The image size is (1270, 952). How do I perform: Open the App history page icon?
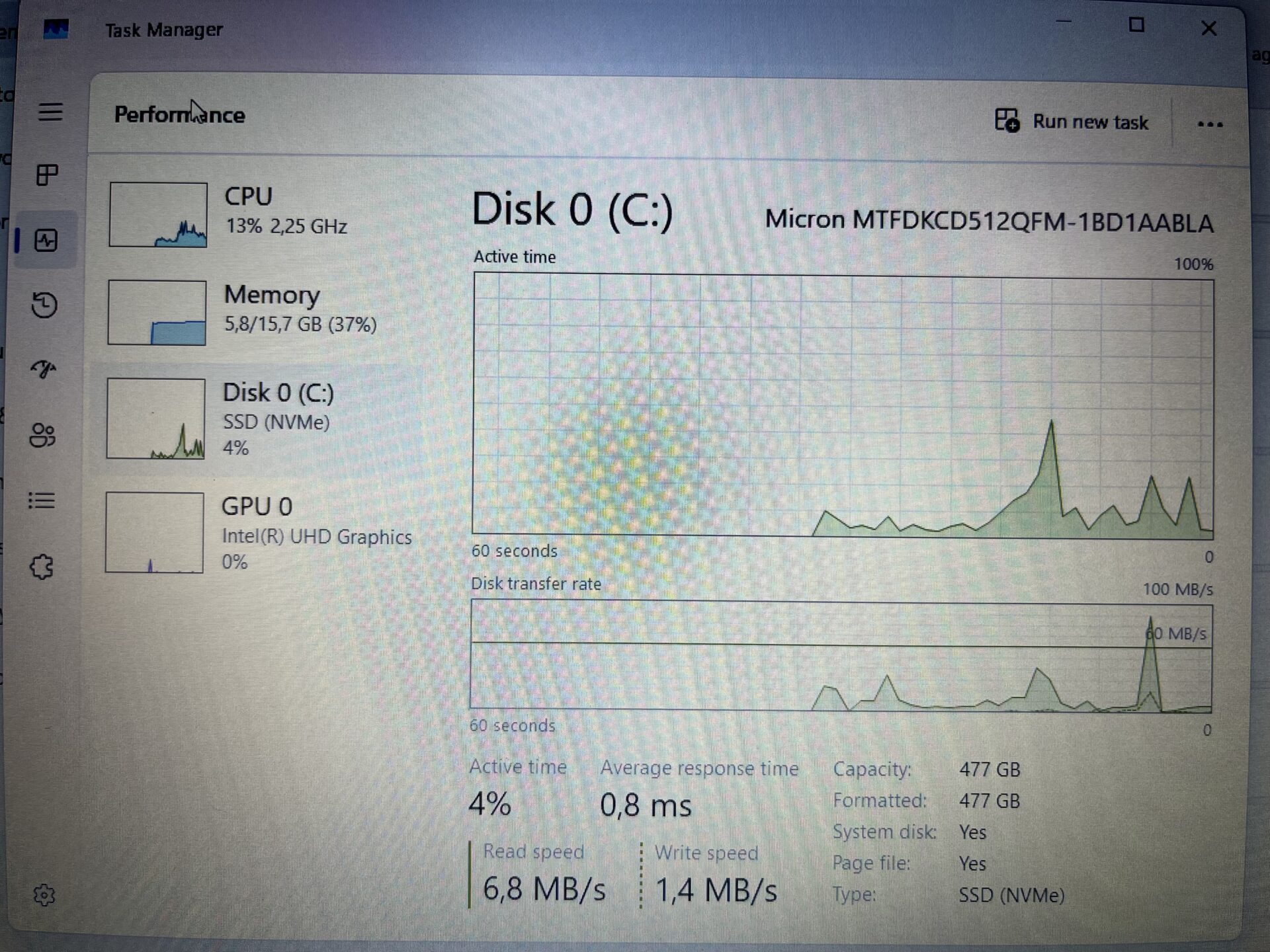tap(44, 305)
